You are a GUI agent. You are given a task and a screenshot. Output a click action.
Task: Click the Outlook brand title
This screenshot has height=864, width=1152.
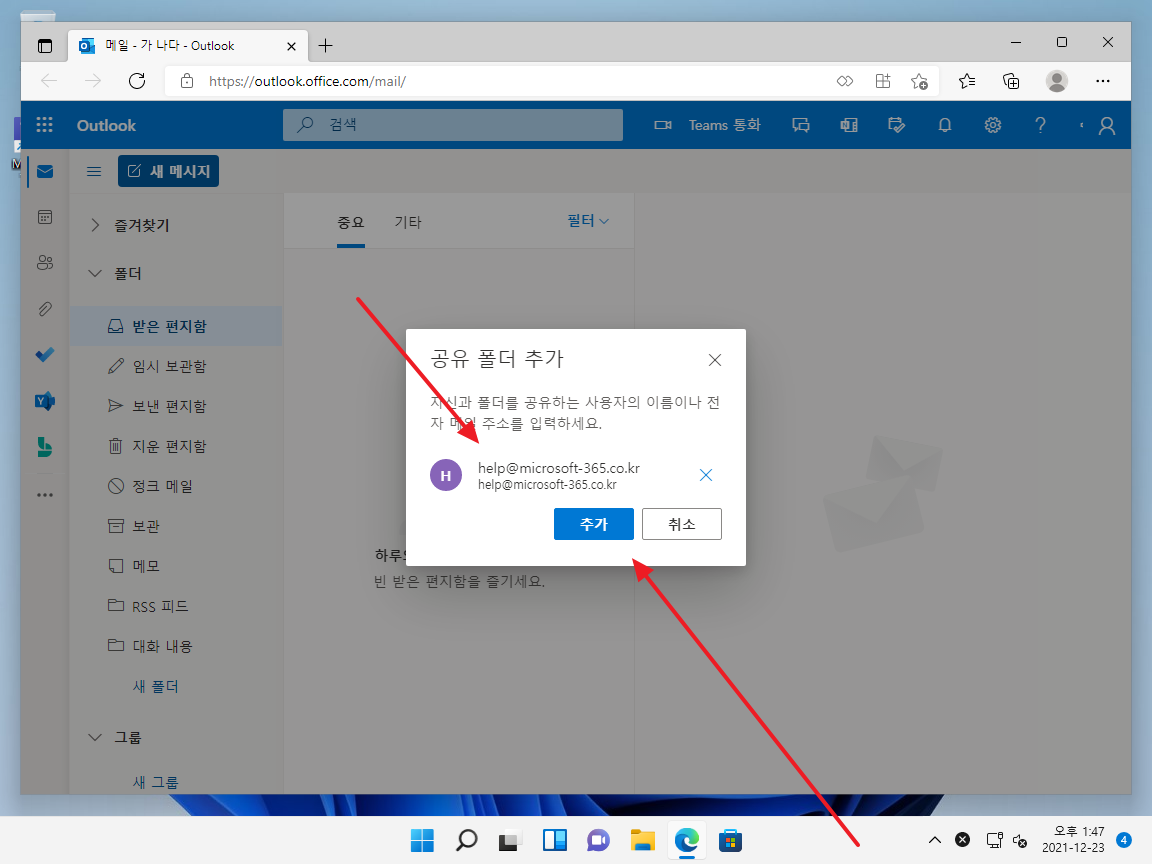click(x=107, y=126)
